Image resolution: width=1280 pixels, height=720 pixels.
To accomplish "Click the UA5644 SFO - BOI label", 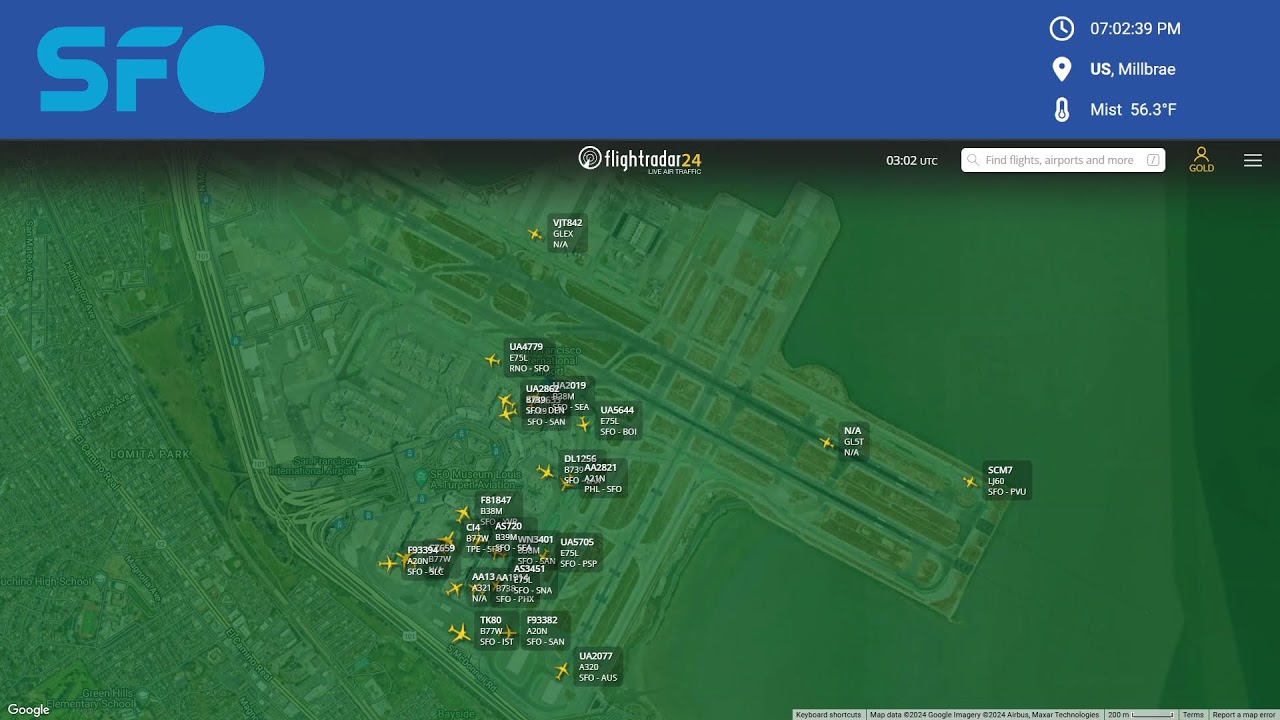I will [x=619, y=421].
